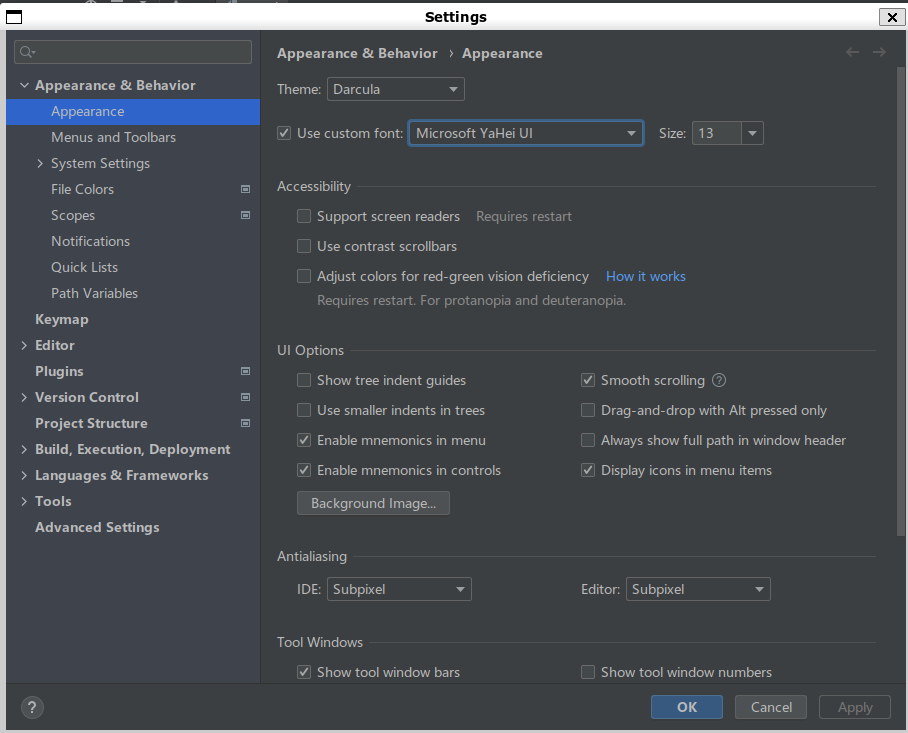908x733 pixels.
Task: Expand the Editor section in sidebar
Action: [24, 345]
